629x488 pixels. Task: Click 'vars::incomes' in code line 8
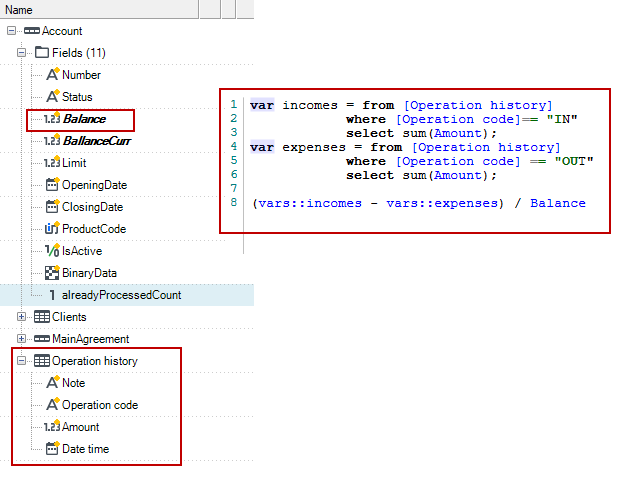310,203
